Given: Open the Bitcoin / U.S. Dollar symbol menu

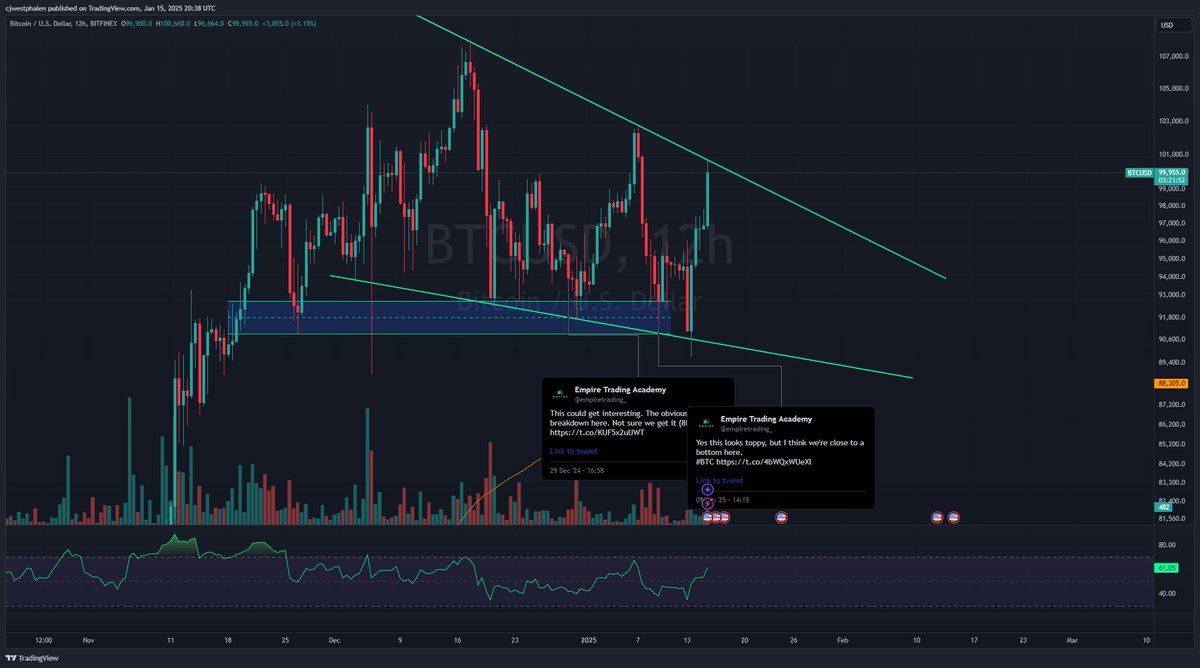Looking at the screenshot, I should click(x=40, y=24).
